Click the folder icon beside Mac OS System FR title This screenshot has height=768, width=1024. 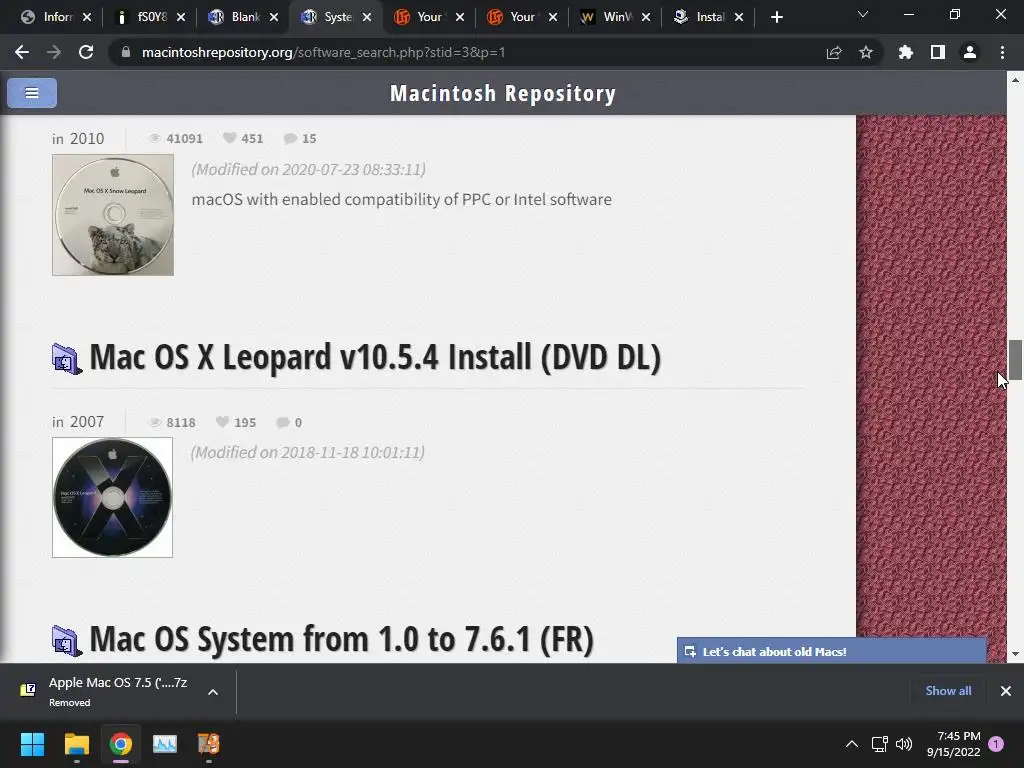point(67,641)
